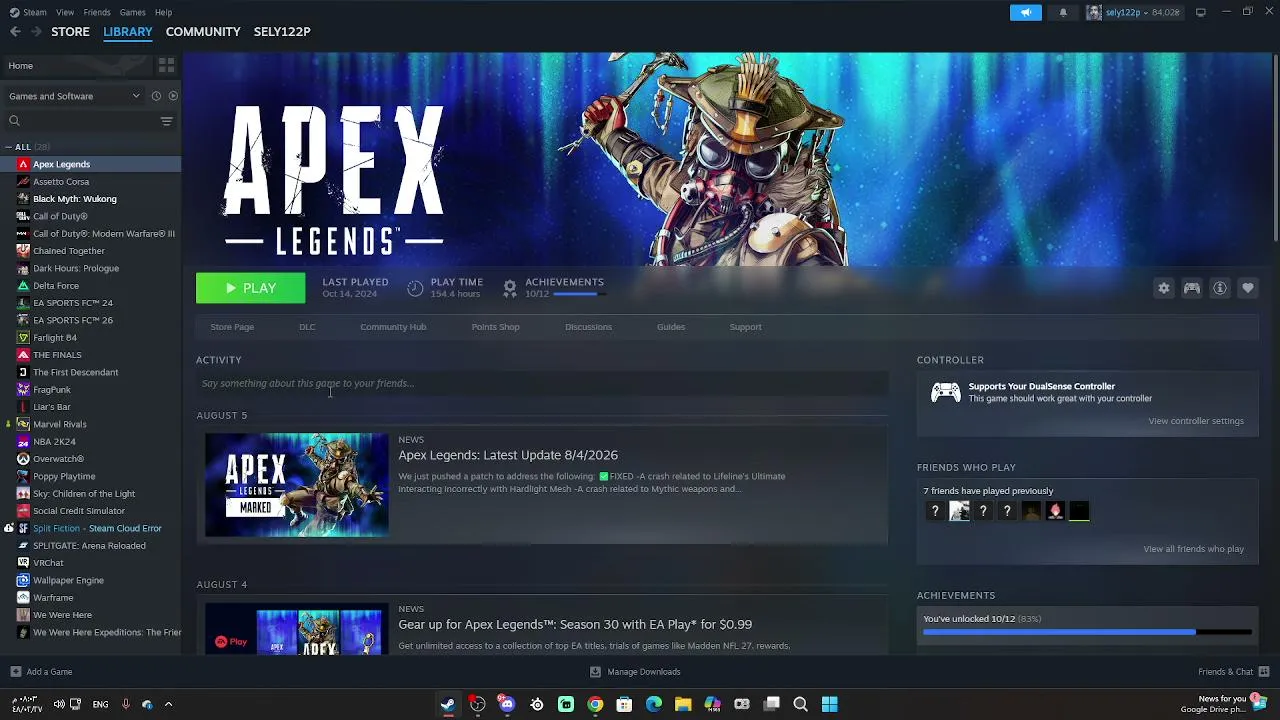Open the Season 30 EA Play news thumbnail

click(x=297, y=629)
